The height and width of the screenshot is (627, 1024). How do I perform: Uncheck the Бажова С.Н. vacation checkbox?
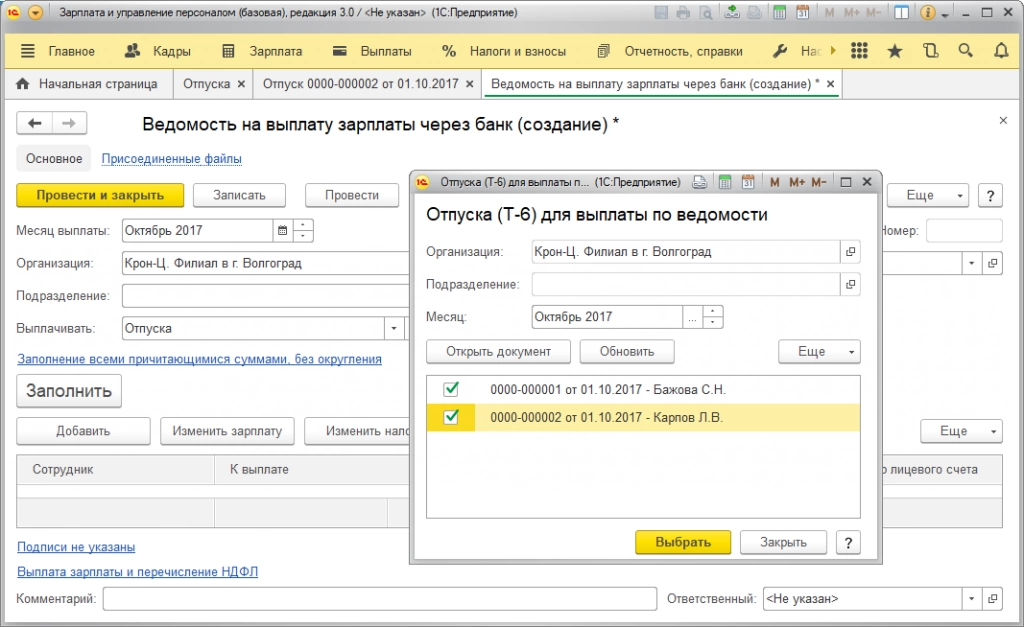pos(451,389)
